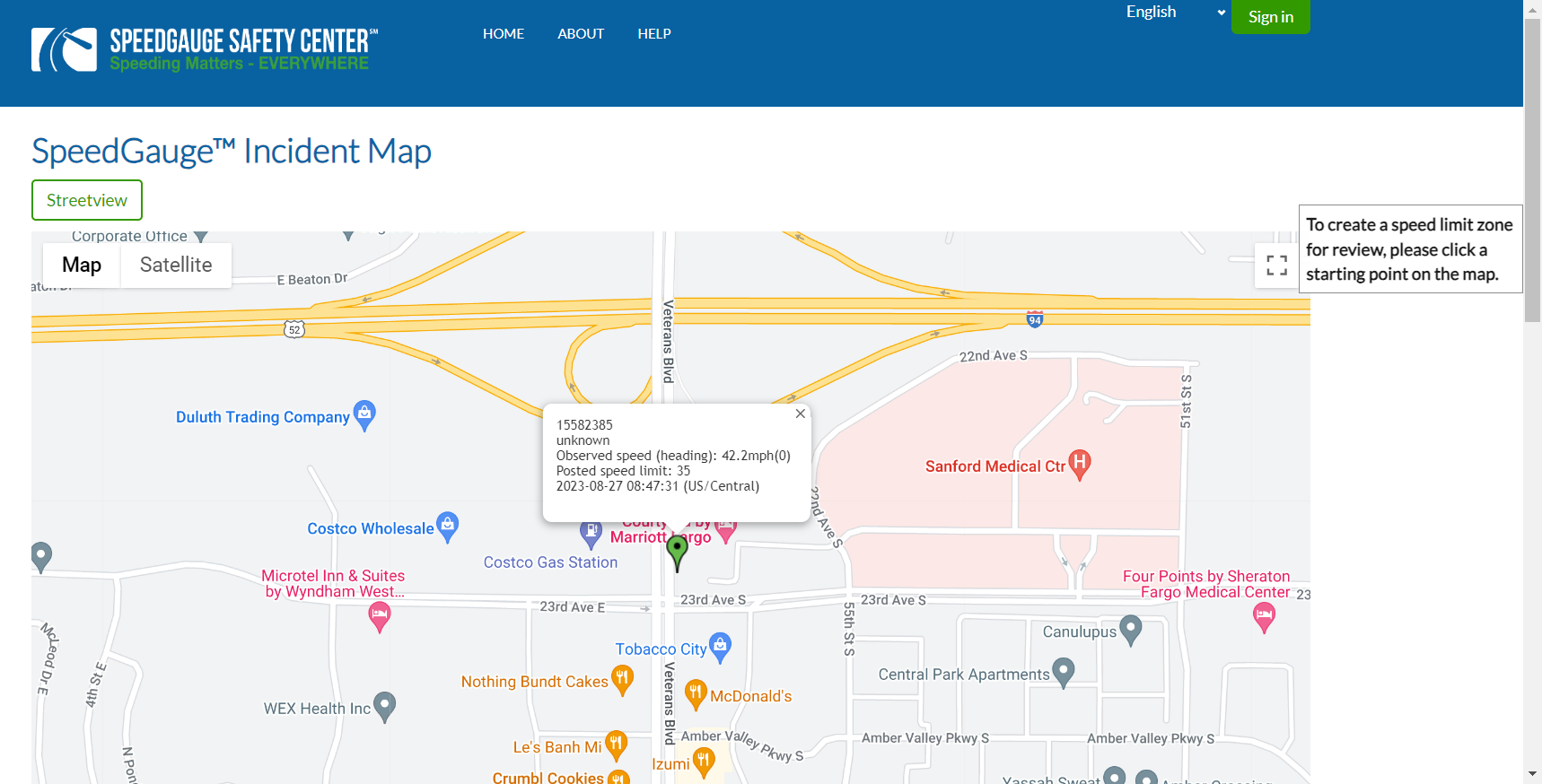Go to the ABOUT page
Screen dimensions: 1542x784
pos(581,34)
